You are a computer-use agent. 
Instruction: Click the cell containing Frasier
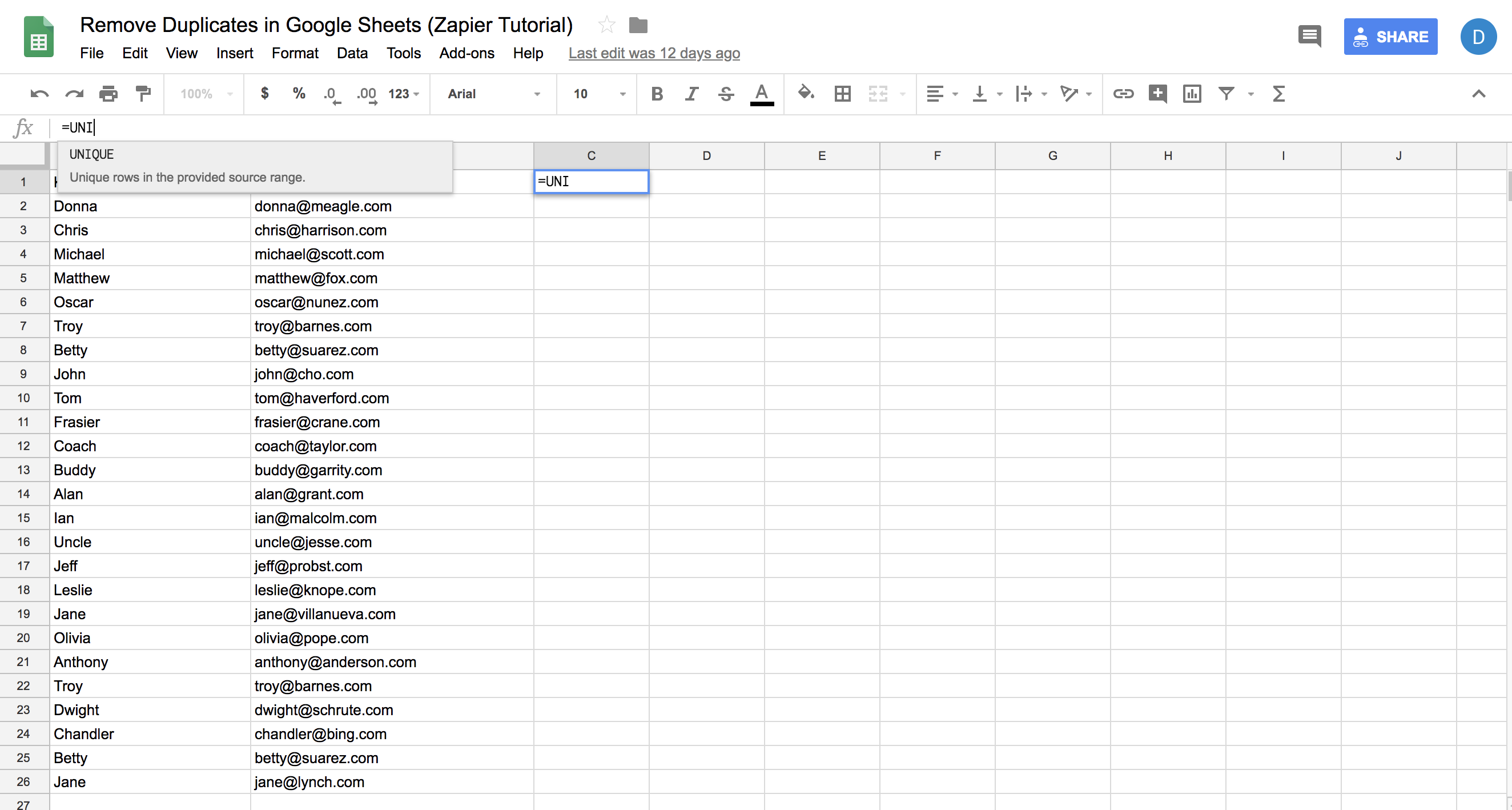click(150, 422)
